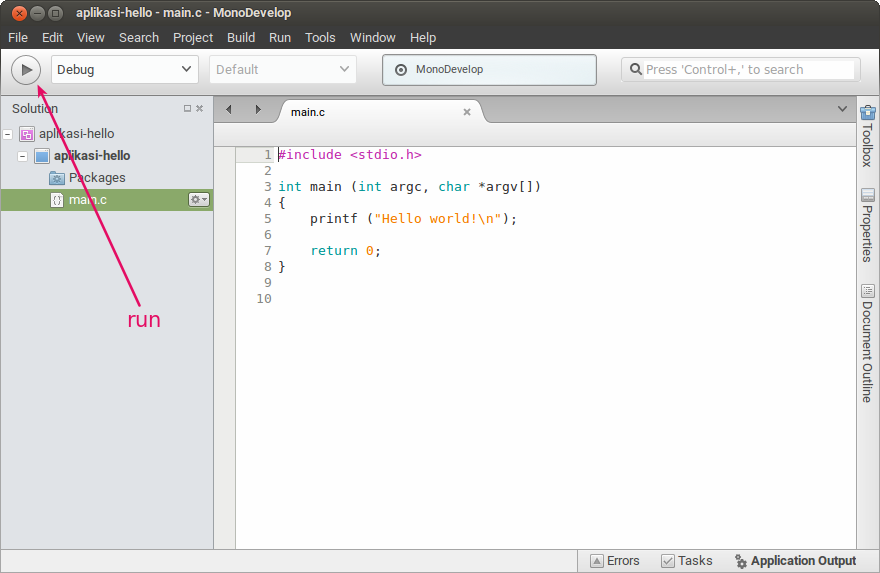The width and height of the screenshot is (880, 573).
Task: Select the aplikasi-hello solution icon
Action: coord(26,134)
